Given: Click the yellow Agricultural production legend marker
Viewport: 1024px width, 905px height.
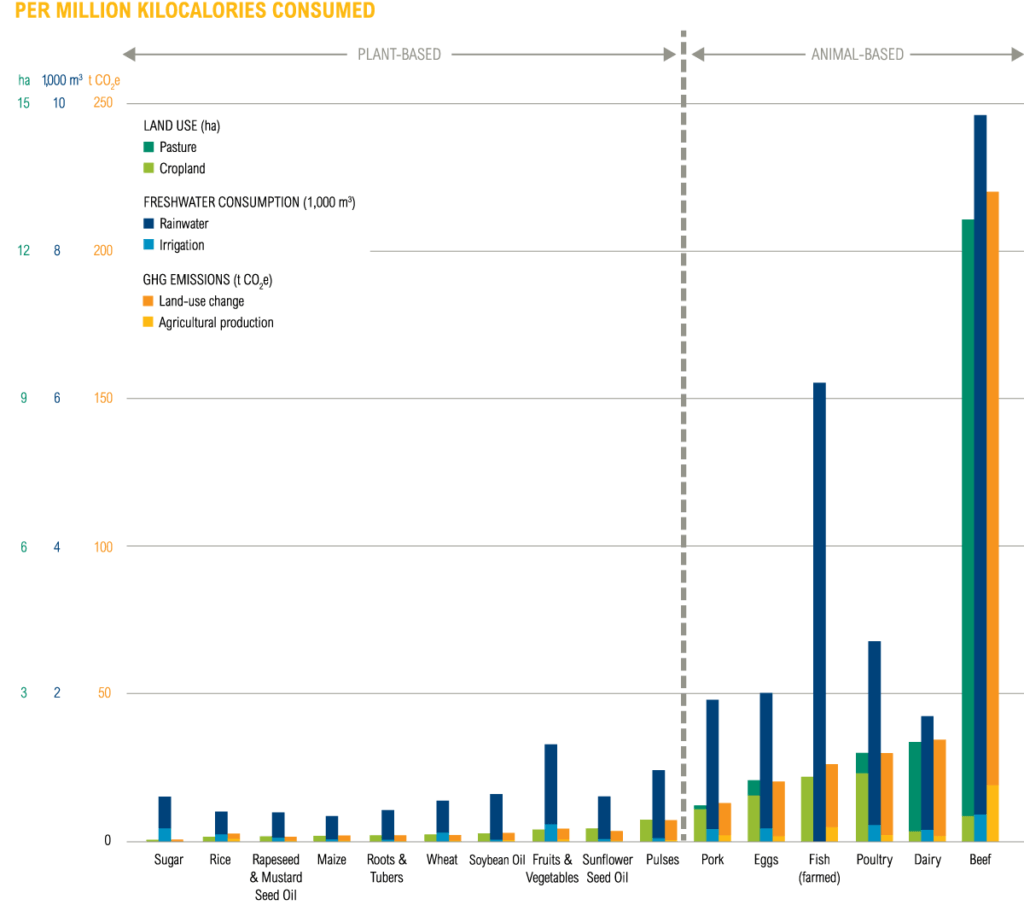Looking at the screenshot, I should pyautogui.click(x=148, y=323).
